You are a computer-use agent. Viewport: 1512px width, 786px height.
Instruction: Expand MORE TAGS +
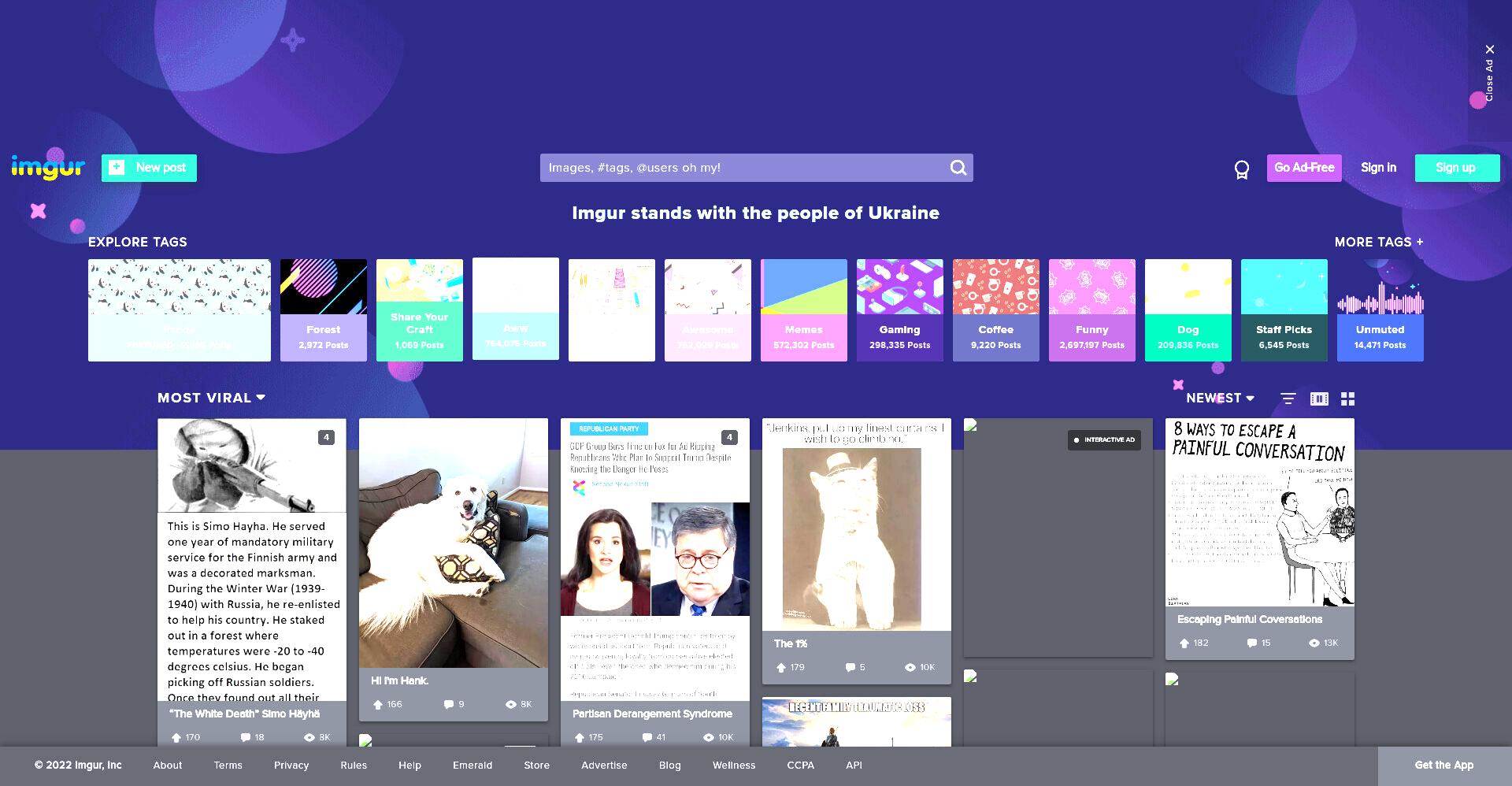tap(1379, 242)
